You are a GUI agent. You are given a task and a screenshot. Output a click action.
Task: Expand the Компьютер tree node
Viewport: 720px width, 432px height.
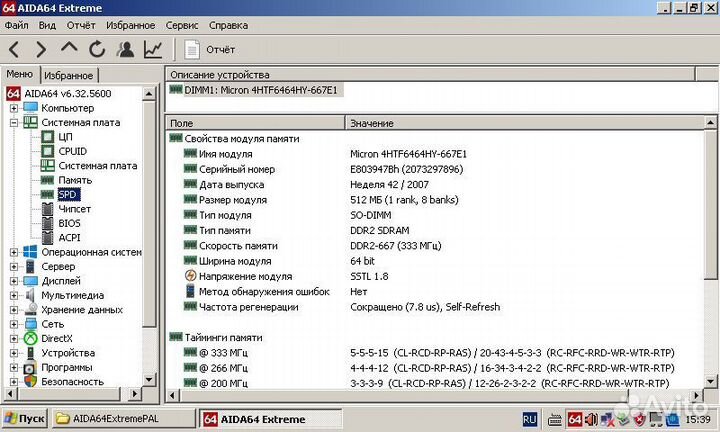pos(14,108)
